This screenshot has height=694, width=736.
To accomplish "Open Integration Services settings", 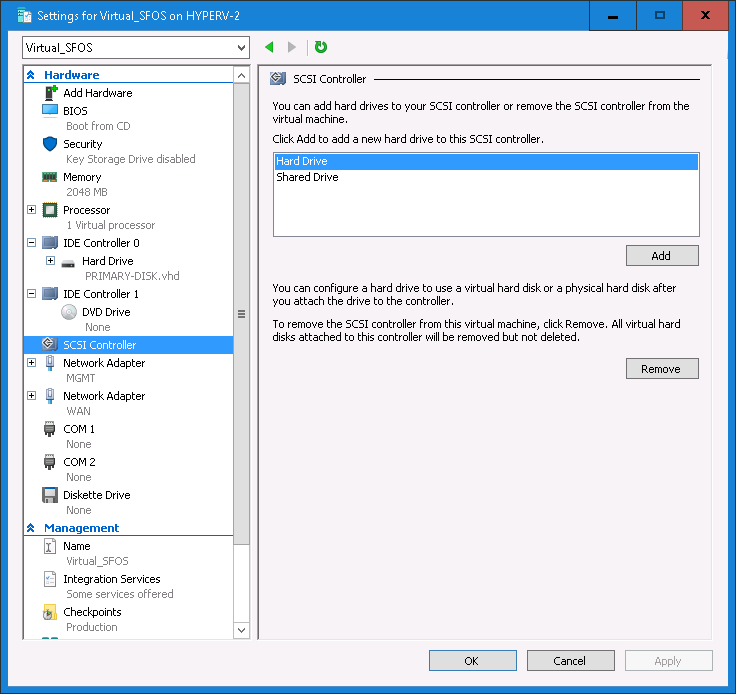I will tap(111, 579).
